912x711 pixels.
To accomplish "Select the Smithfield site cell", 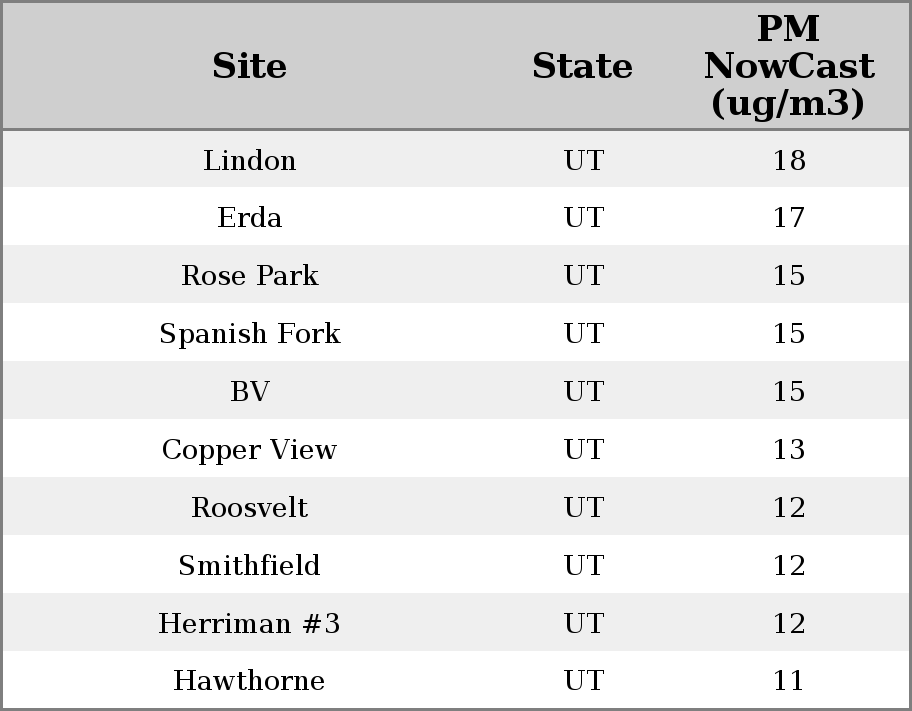I will pos(249,566).
